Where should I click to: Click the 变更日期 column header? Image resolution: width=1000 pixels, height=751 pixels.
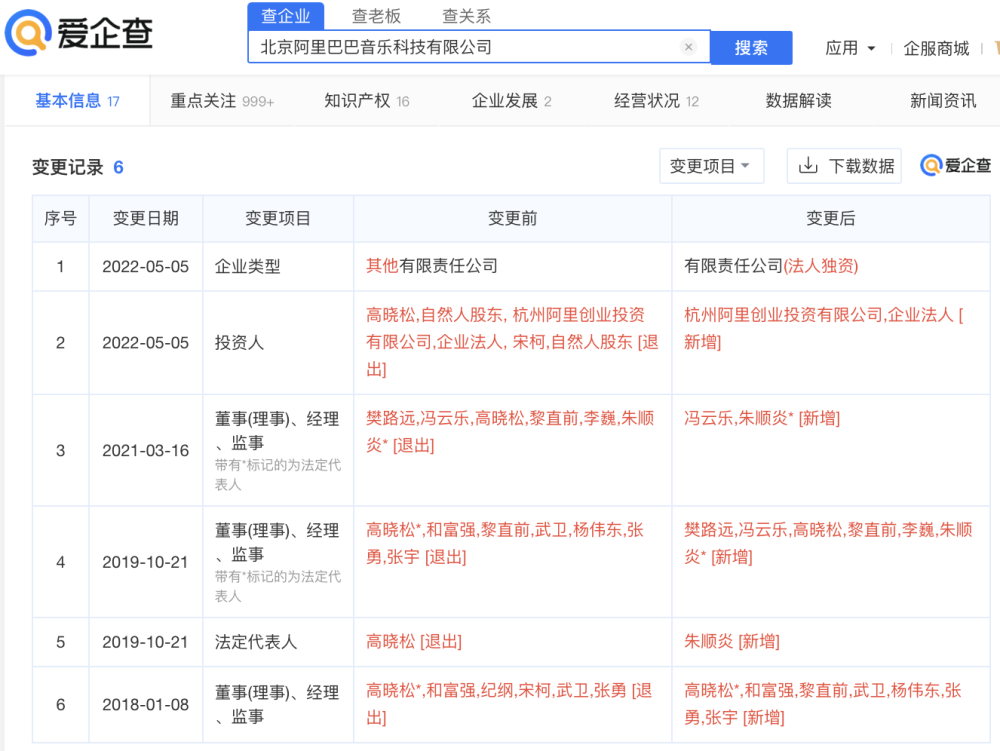coord(146,219)
